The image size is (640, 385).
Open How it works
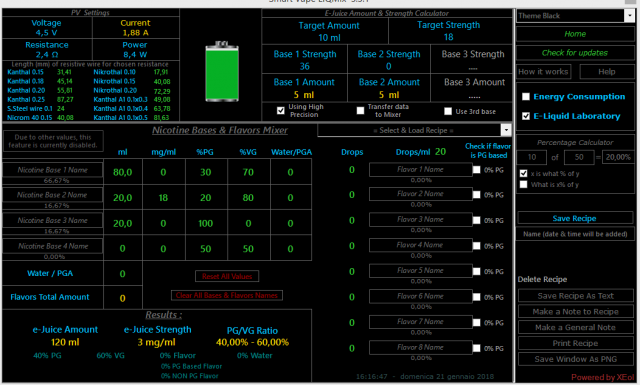(543, 72)
